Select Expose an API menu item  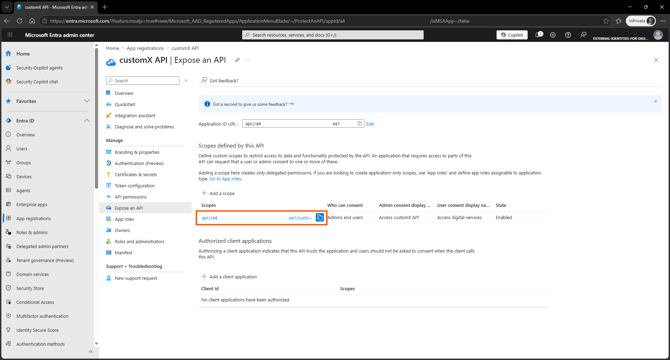145,208
